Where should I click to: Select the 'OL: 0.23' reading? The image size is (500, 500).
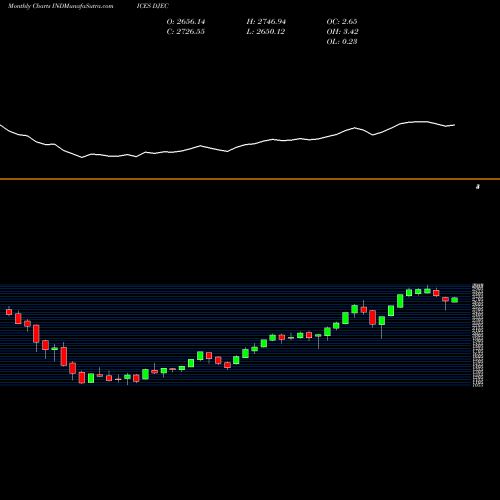(x=342, y=42)
